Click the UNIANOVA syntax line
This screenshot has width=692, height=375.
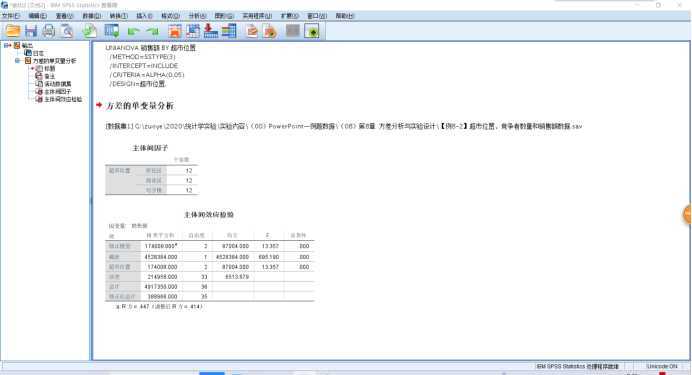pos(150,48)
